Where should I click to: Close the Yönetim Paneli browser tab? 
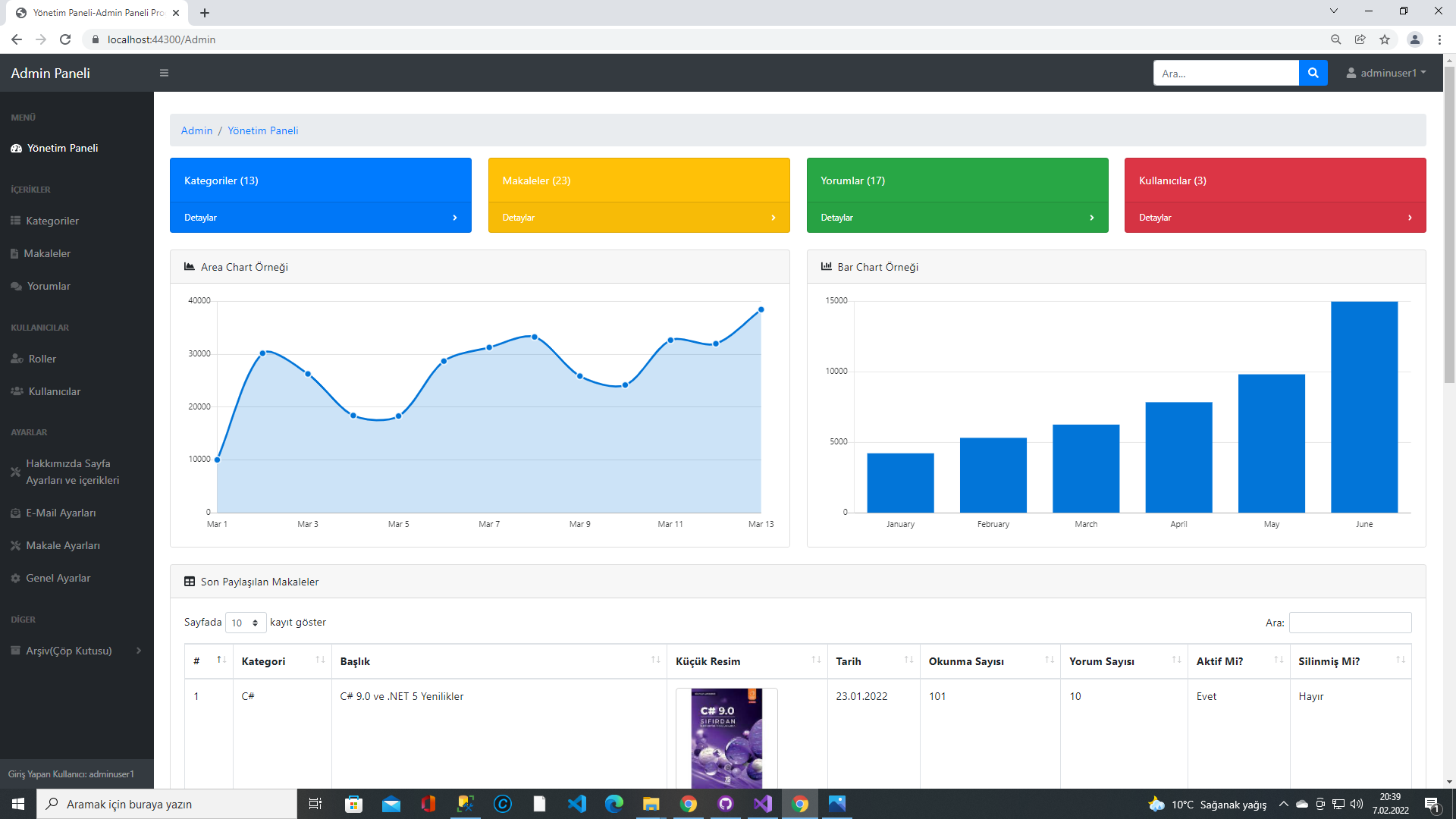coord(176,13)
